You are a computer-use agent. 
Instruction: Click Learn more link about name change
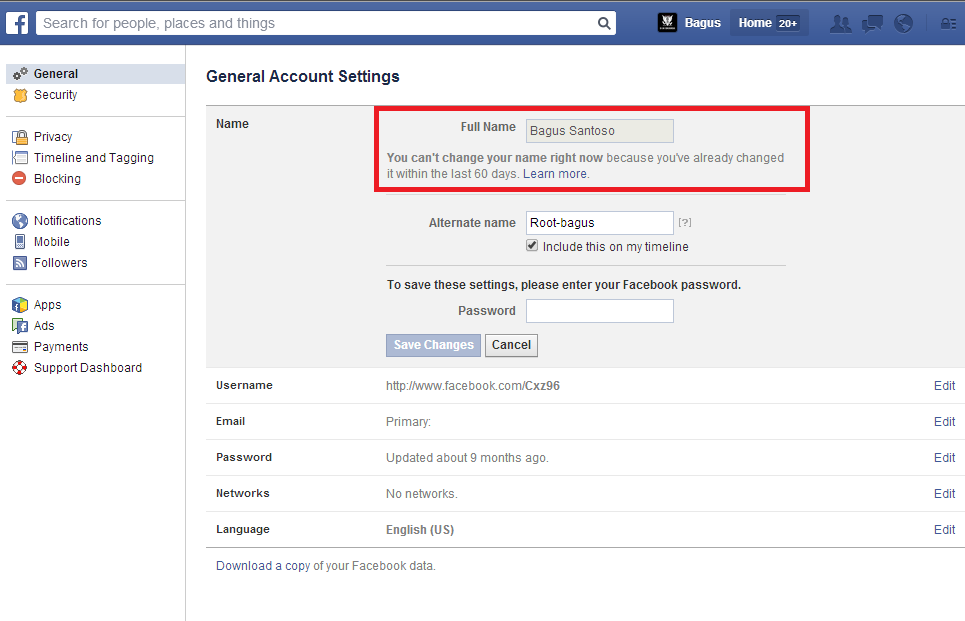(555, 174)
